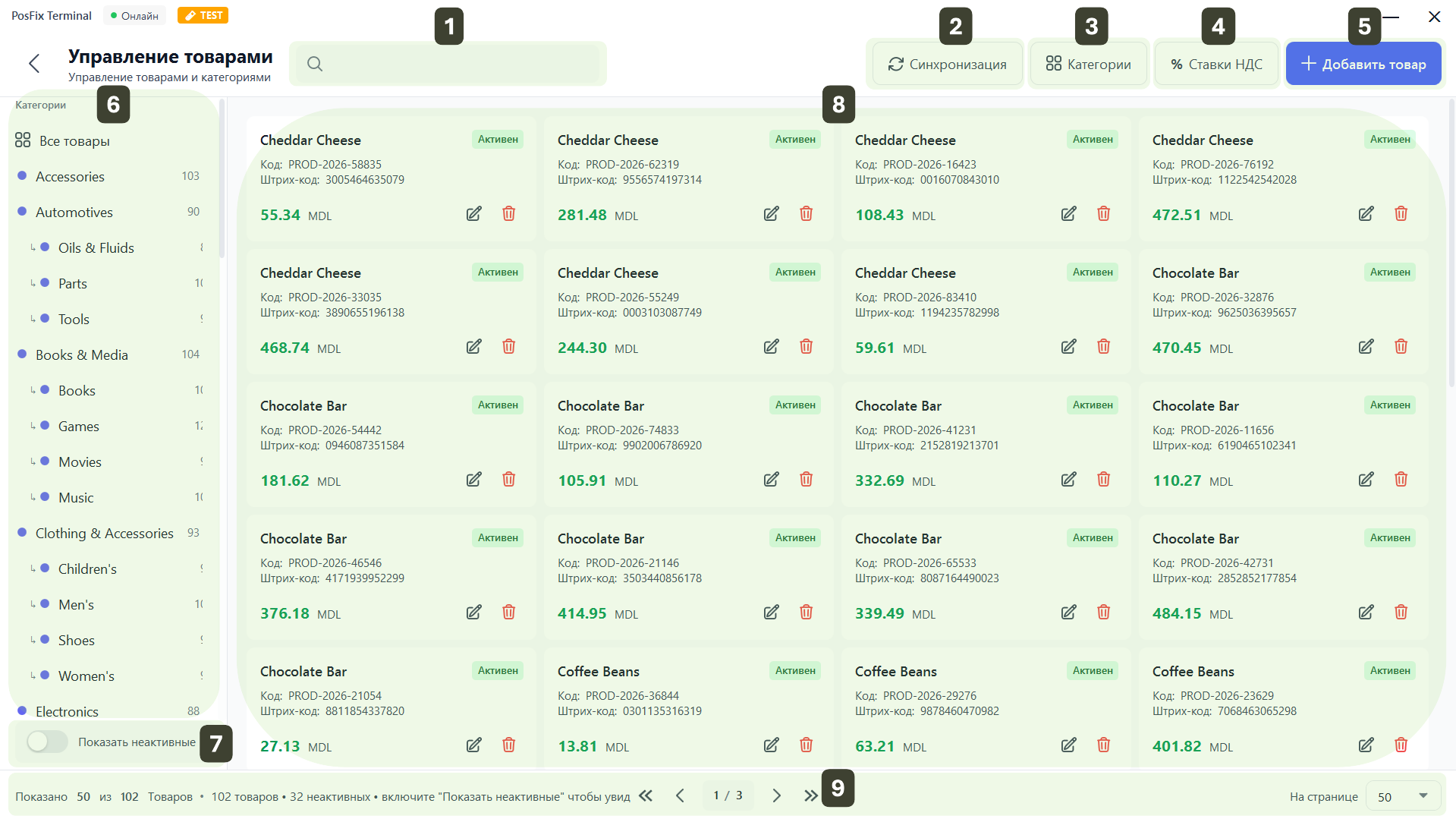
Task: Open the На странице items-per-page dropdown
Action: 1405,796
